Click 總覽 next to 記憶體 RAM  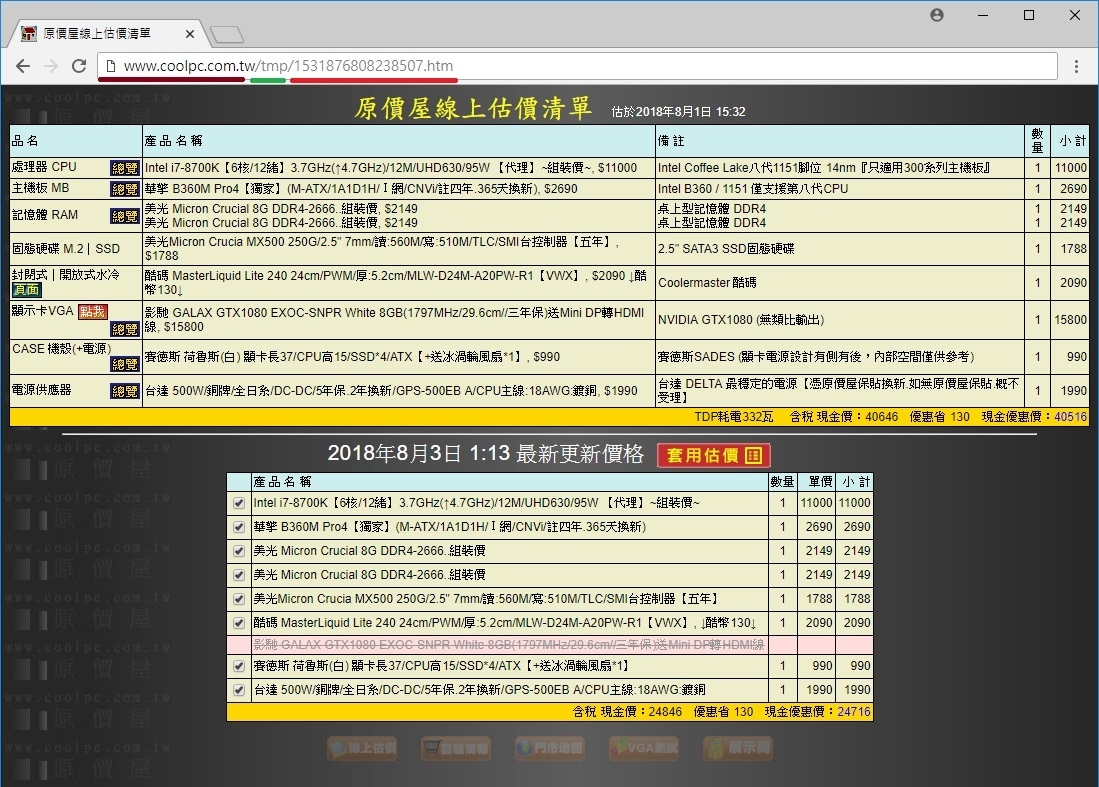coord(125,216)
